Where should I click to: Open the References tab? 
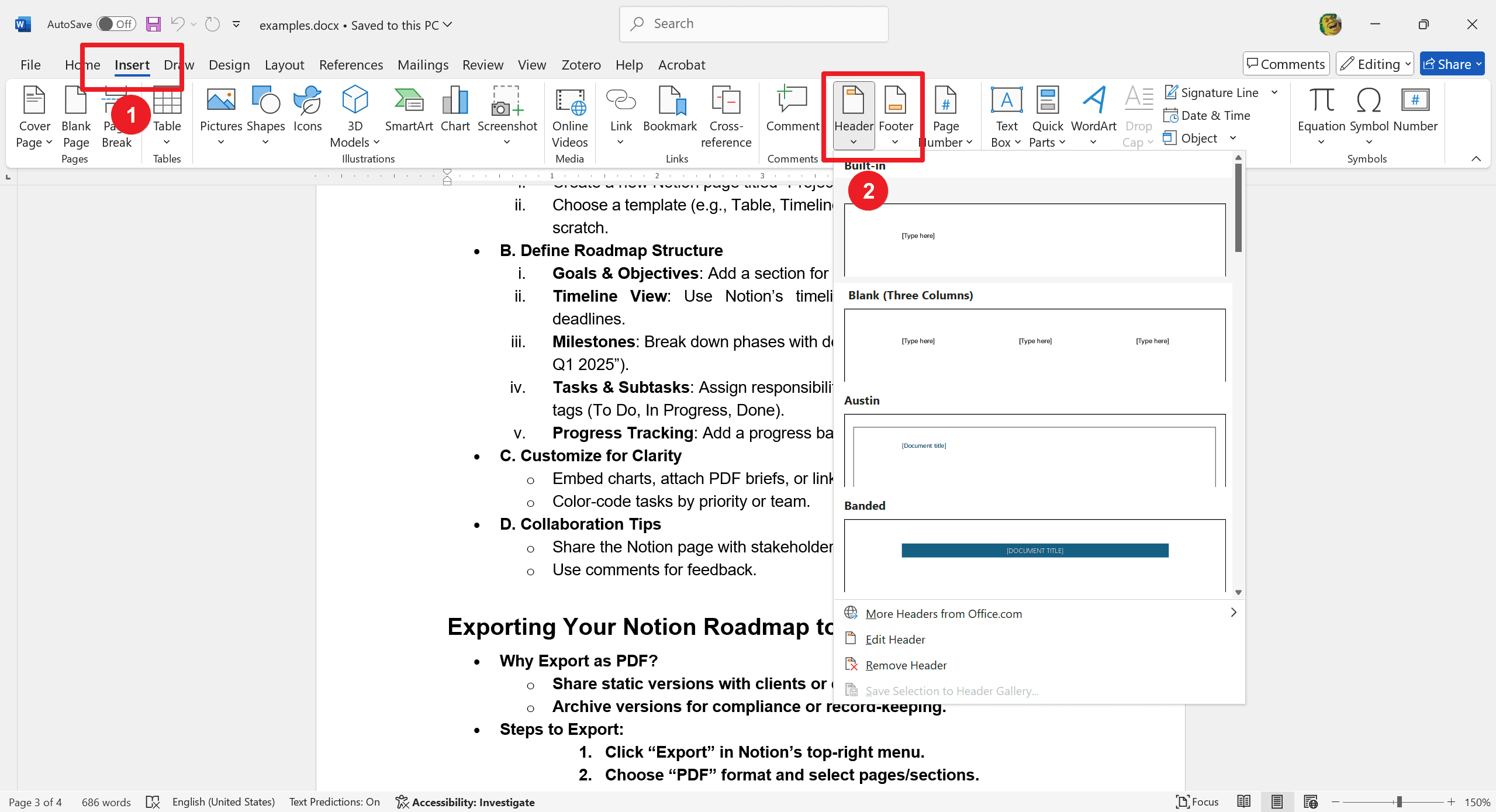point(351,64)
